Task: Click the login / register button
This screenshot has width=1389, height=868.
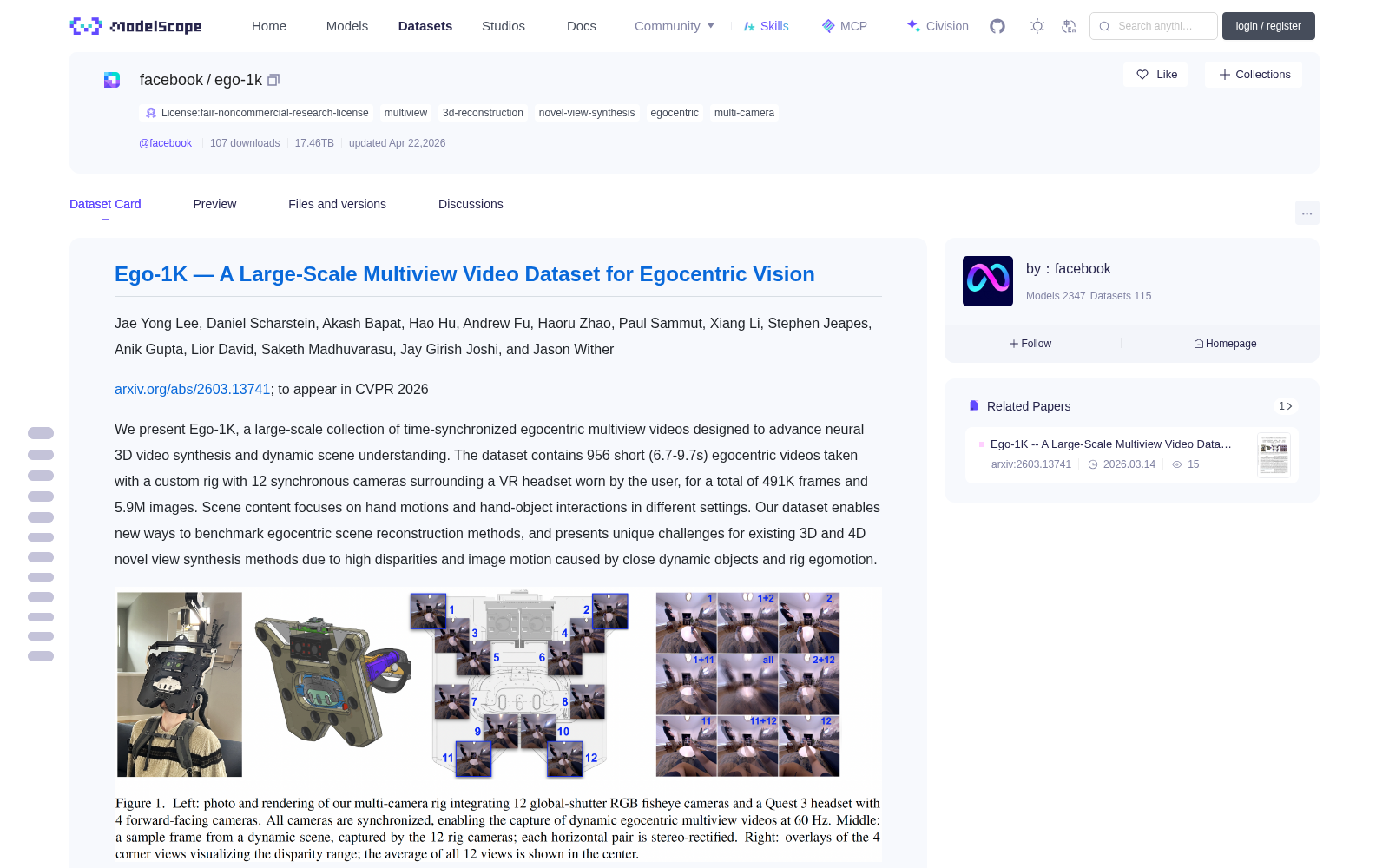Action: point(1268,26)
